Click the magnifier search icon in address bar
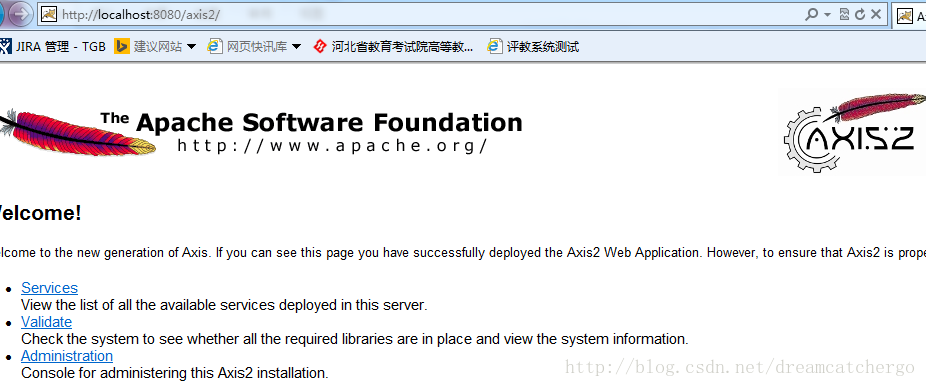 click(812, 14)
